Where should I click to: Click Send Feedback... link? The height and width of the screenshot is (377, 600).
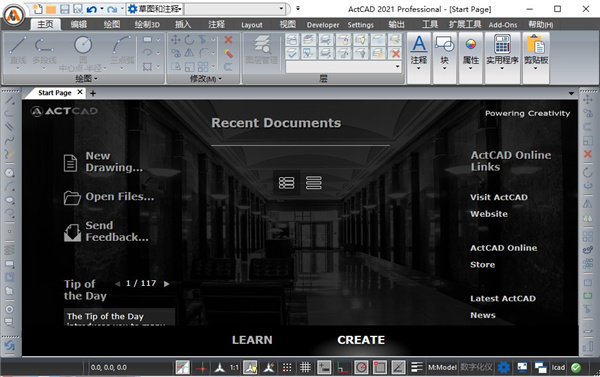click(x=106, y=231)
